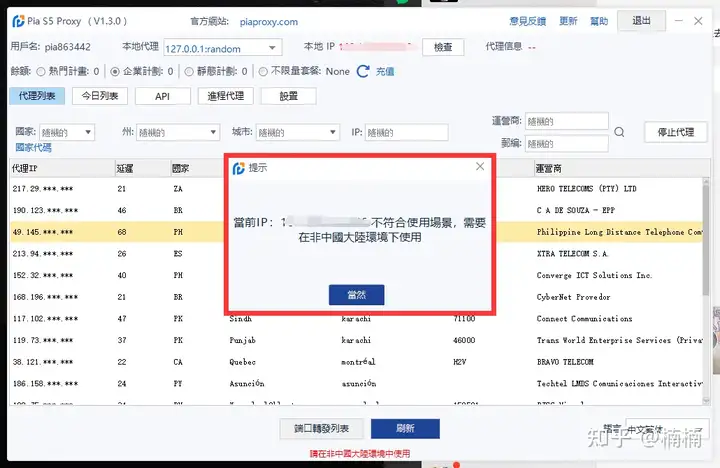Viewport: 720px width, 468px height.
Task: Open the API tab
Action: [x=163, y=96]
